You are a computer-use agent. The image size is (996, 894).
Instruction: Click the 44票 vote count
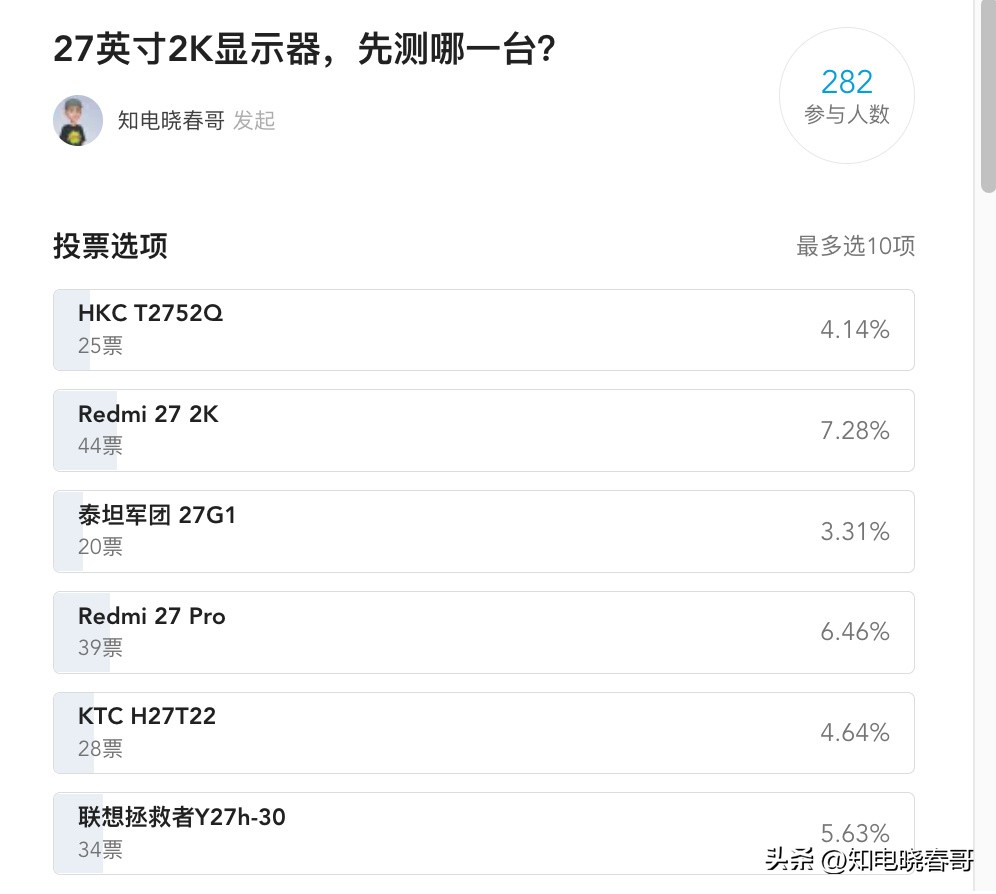coord(100,446)
